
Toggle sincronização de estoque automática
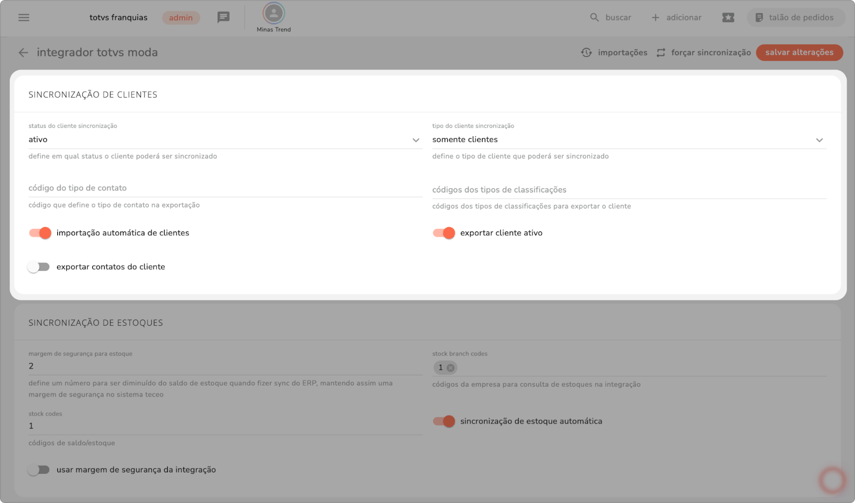point(444,421)
